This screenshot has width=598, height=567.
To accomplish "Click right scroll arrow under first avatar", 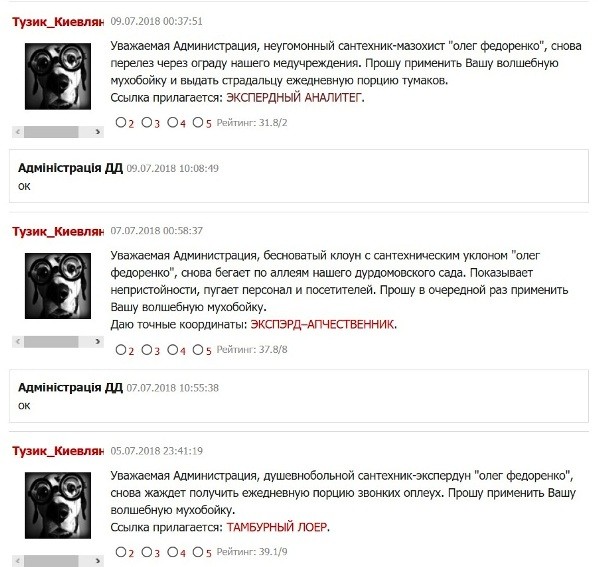I will pyautogui.click(x=98, y=132).
